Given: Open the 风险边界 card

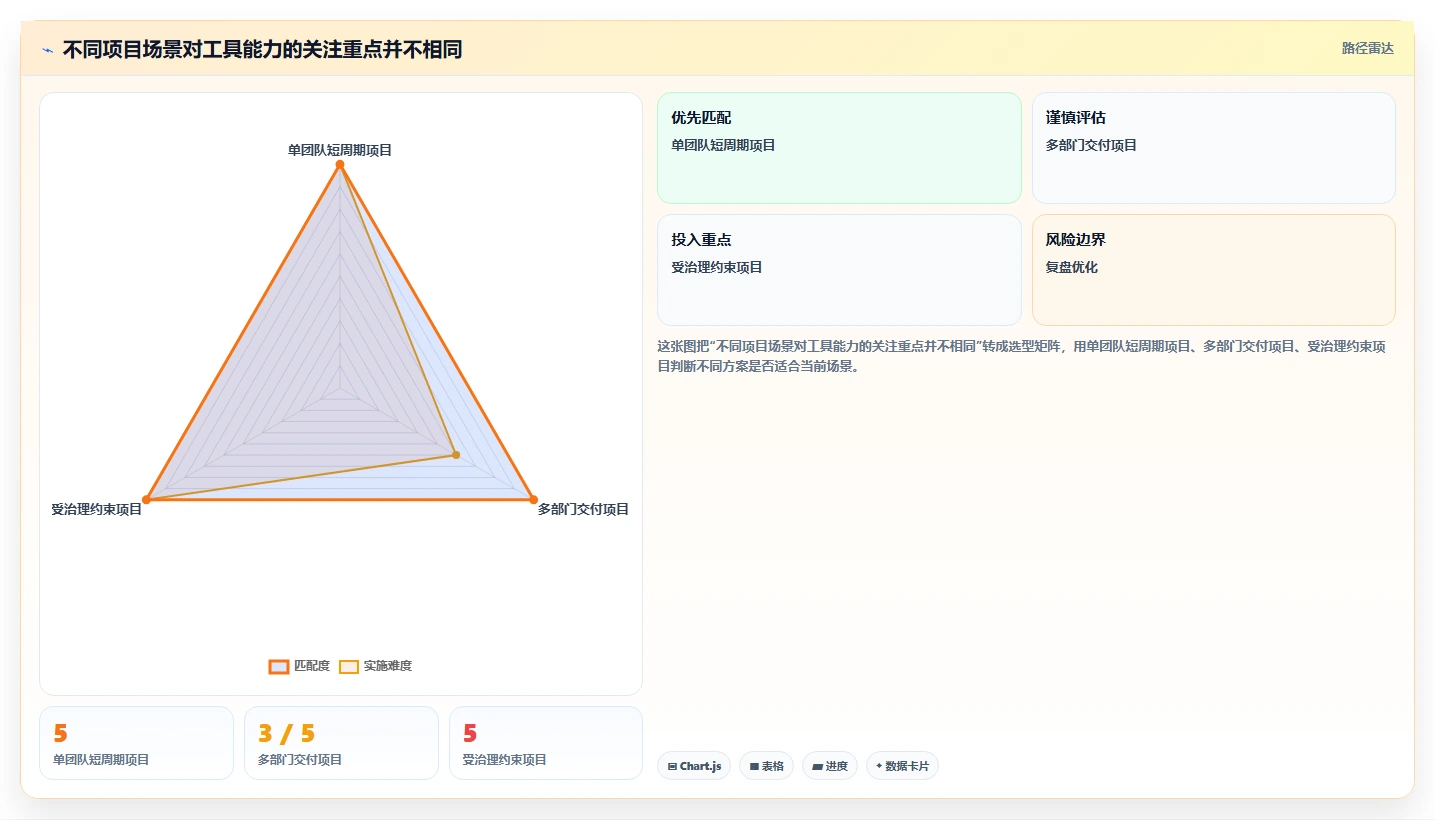Looking at the screenshot, I should (x=1214, y=270).
